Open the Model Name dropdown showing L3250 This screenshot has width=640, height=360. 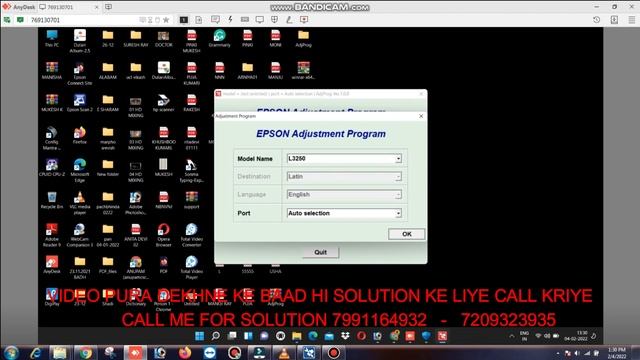coord(344,158)
